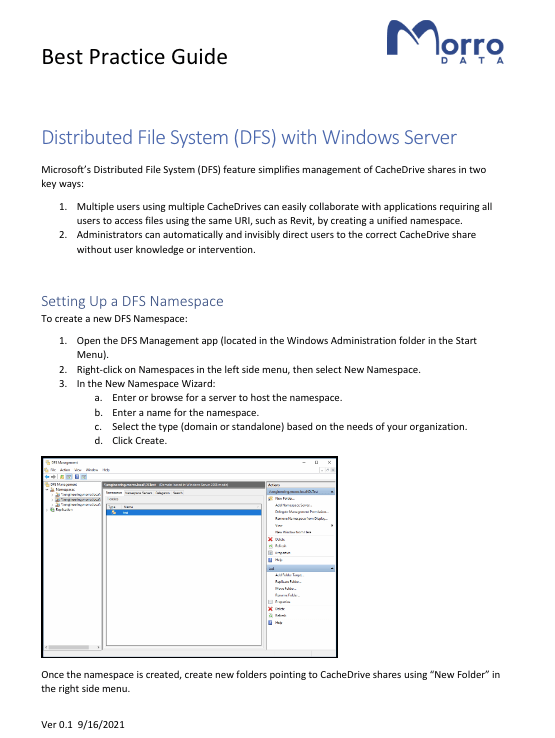Image resolution: width=555 pixels, height=738 pixels.
Task: Click New Window from Here action
Action: [293, 532]
